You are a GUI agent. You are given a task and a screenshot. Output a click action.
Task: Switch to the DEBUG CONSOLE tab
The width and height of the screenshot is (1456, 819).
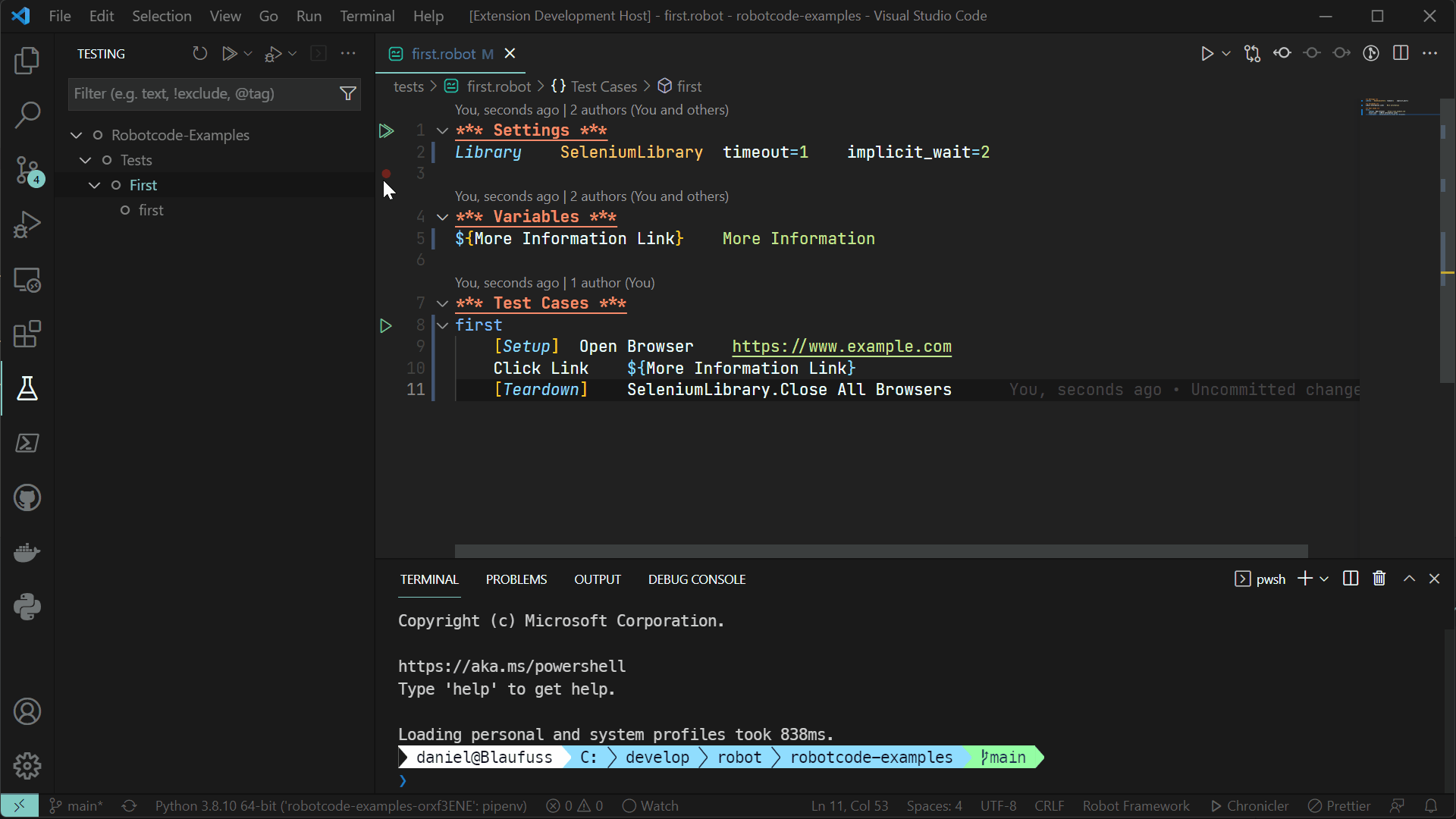tap(697, 579)
